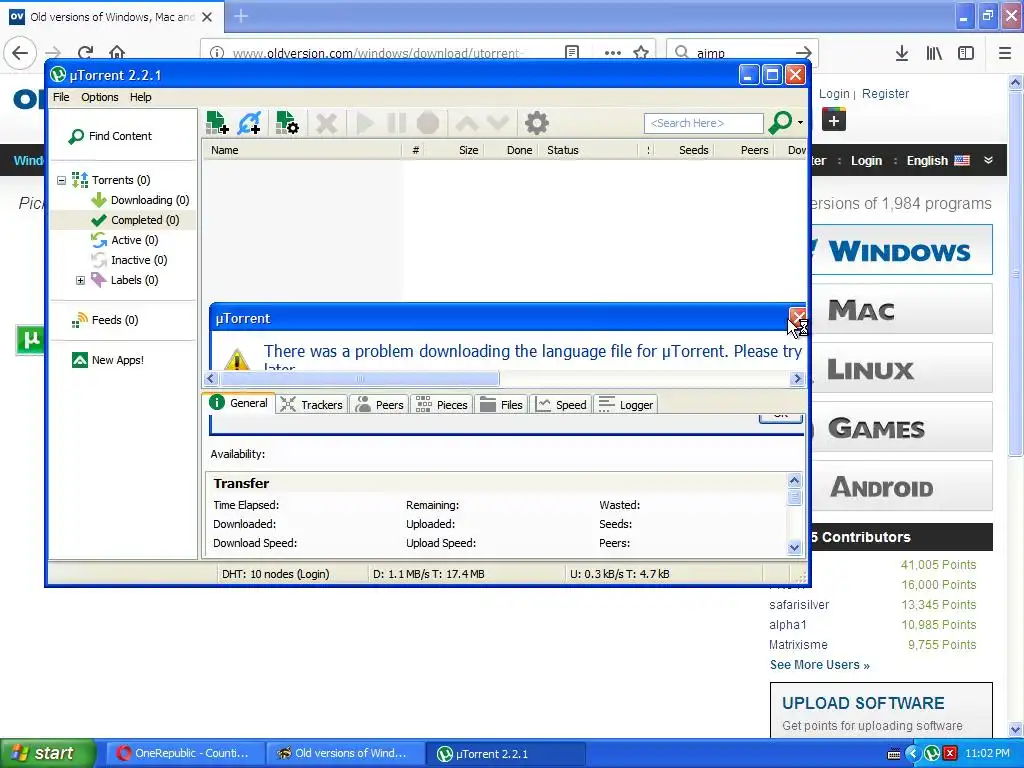This screenshot has width=1024, height=768.
Task: Sort torrents by Peers column header
Action: click(x=744, y=150)
